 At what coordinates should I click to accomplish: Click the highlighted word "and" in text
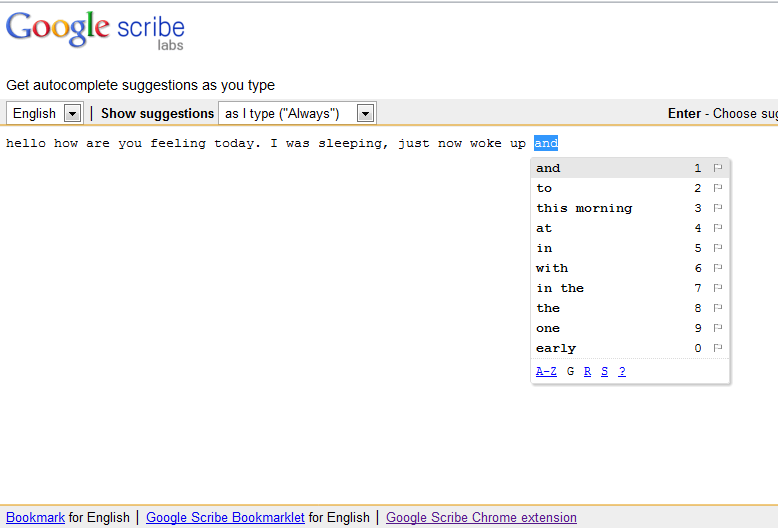tap(546, 143)
